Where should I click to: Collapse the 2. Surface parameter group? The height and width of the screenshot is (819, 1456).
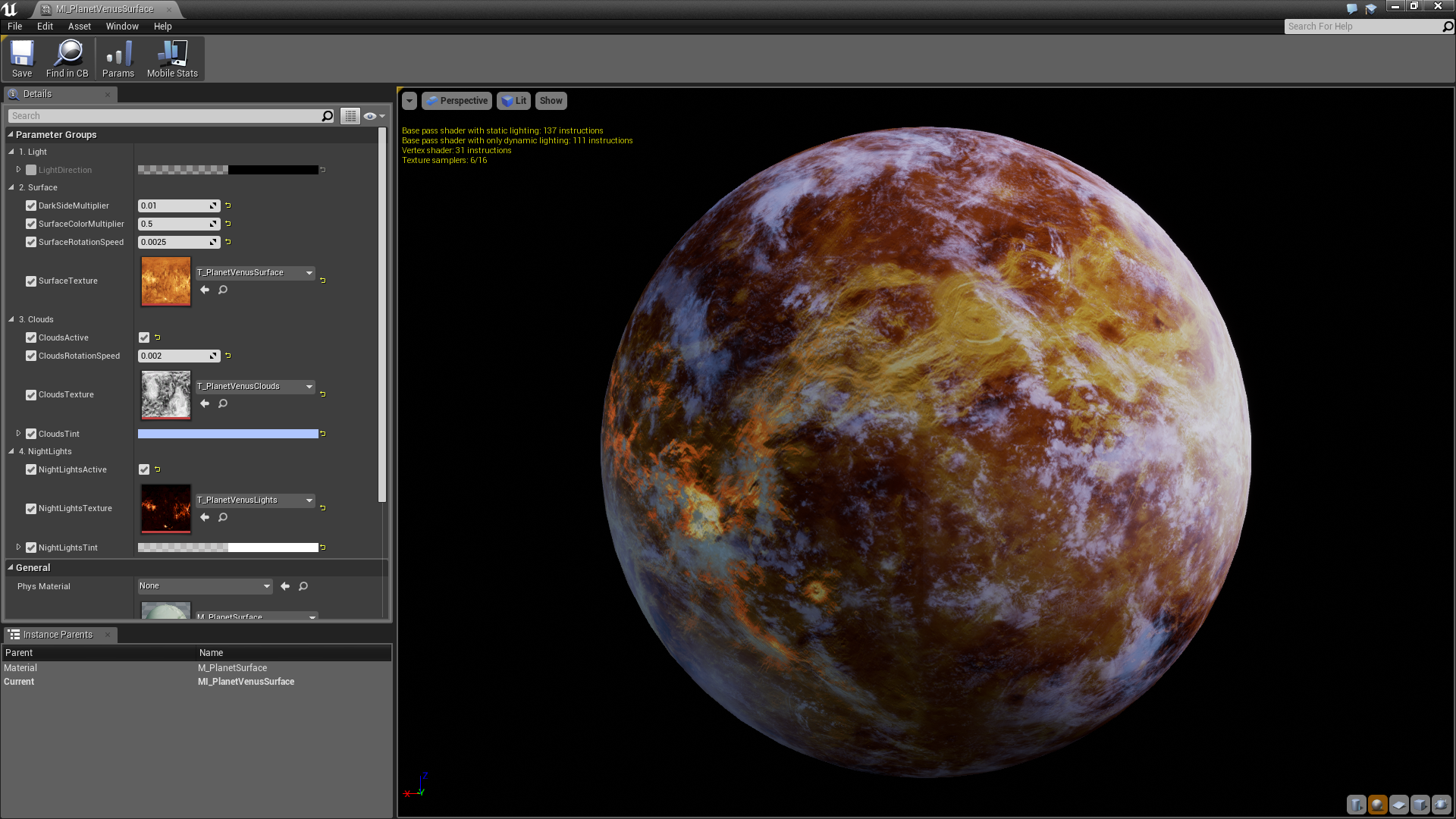point(11,187)
